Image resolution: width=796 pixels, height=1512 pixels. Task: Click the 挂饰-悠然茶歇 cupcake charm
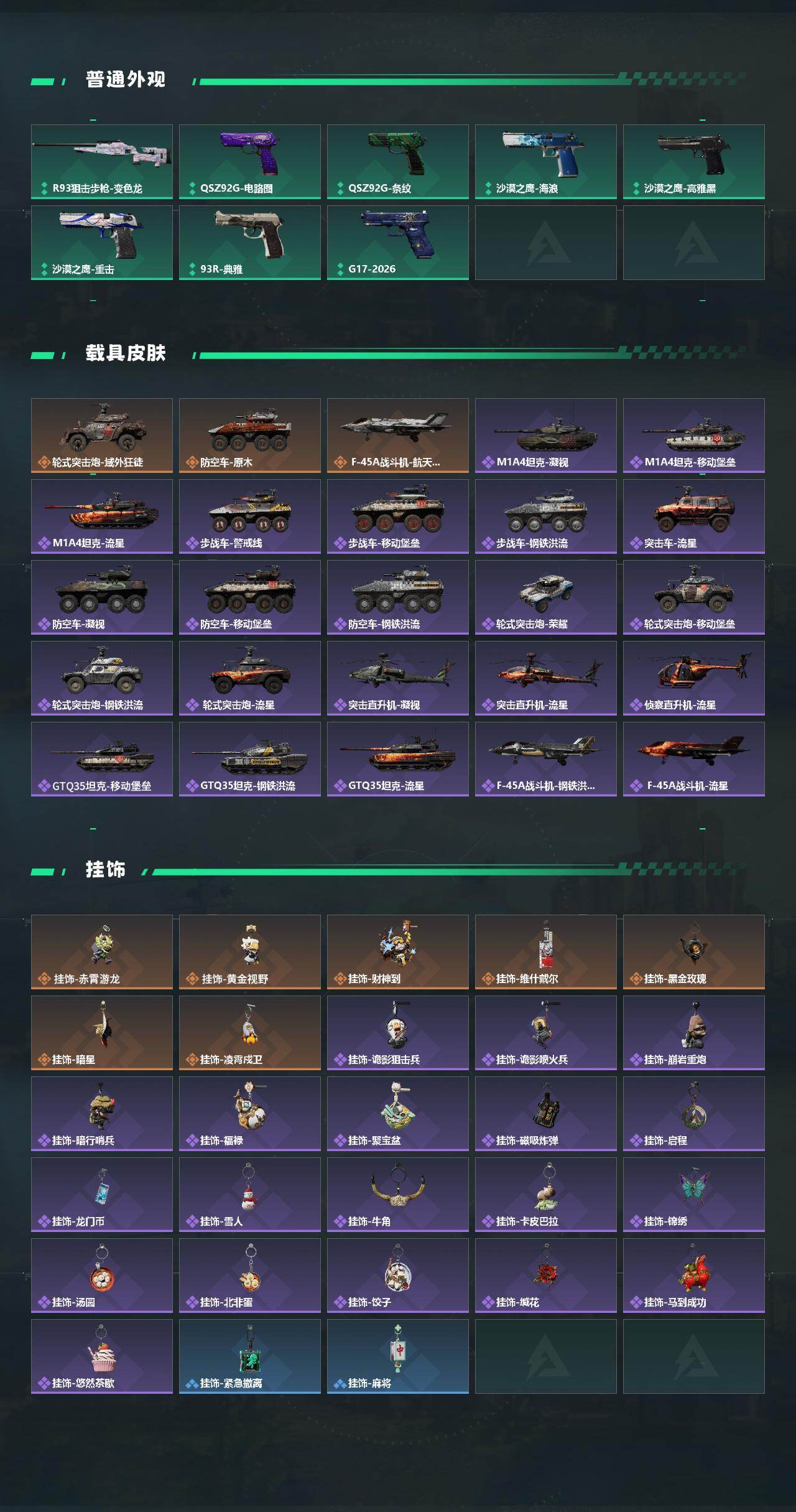tap(102, 1356)
